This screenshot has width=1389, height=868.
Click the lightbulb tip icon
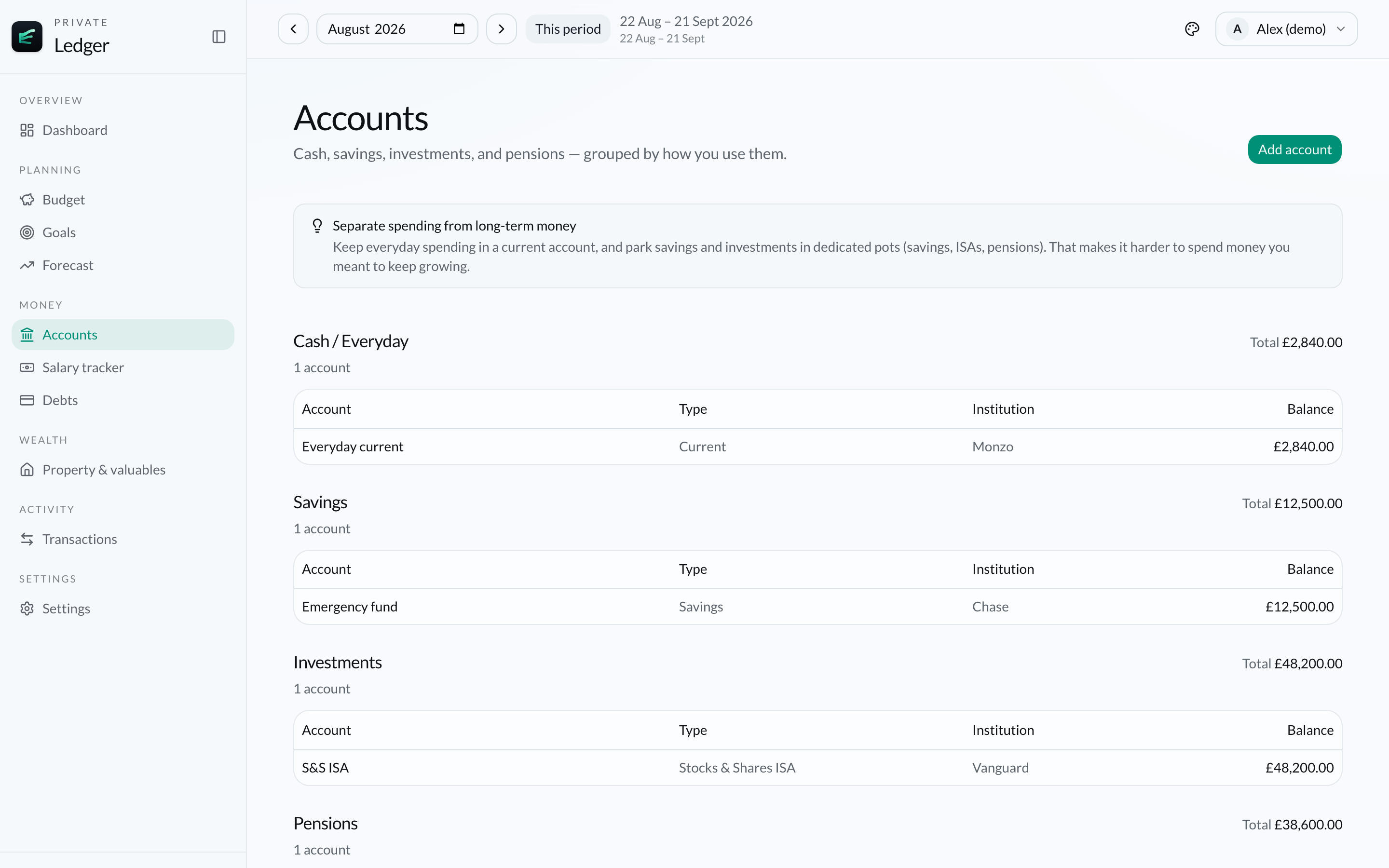click(x=317, y=226)
